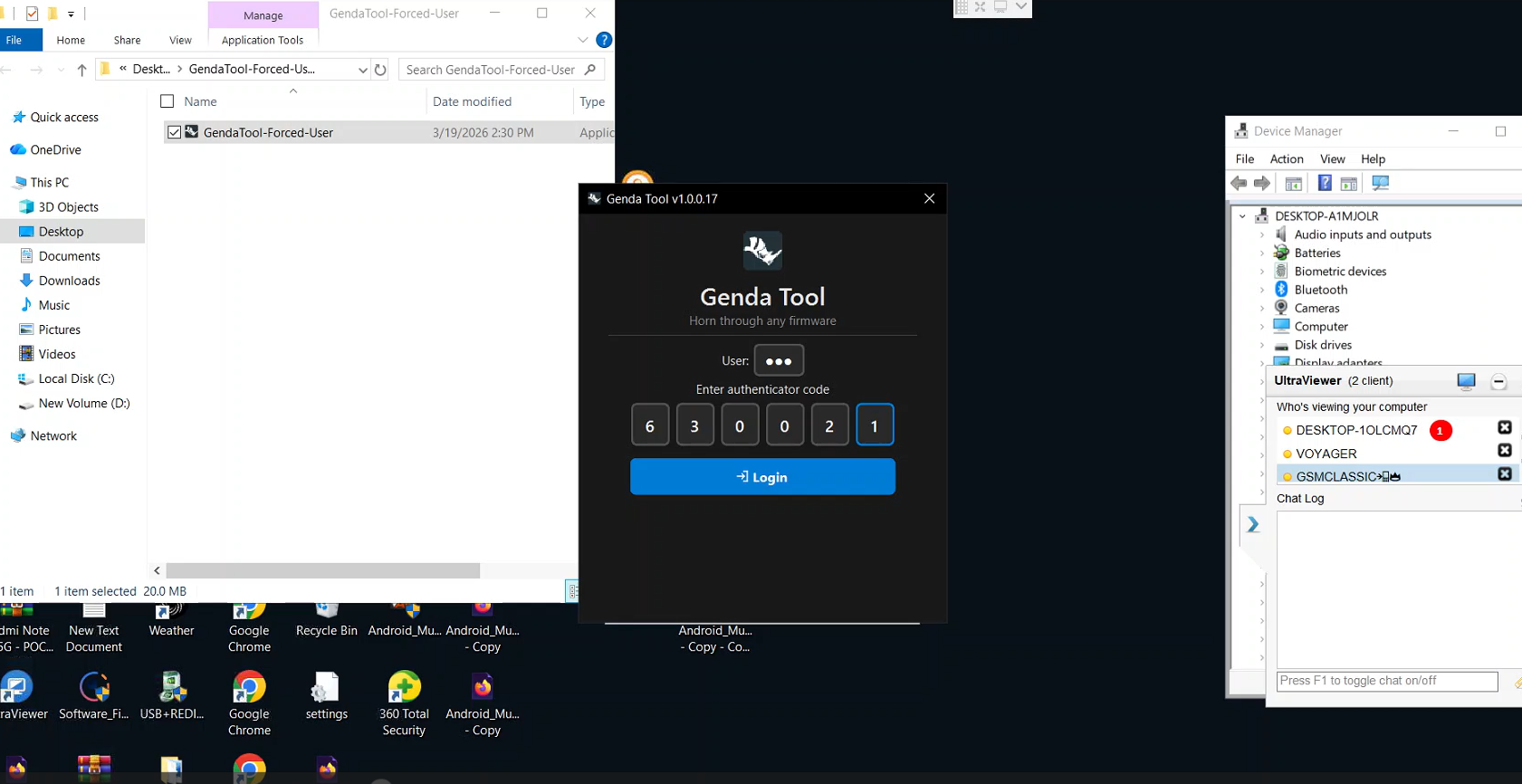The image size is (1522, 784).
Task: Open the USB+REDI desktop icon
Action: (x=172, y=696)
